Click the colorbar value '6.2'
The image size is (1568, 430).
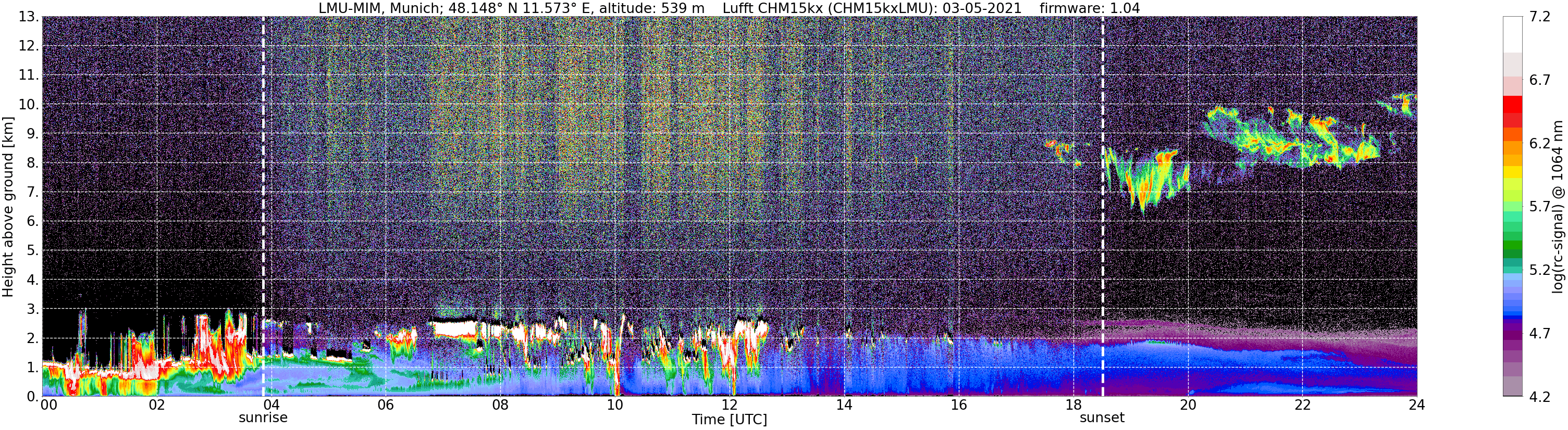coord(1539,144)
